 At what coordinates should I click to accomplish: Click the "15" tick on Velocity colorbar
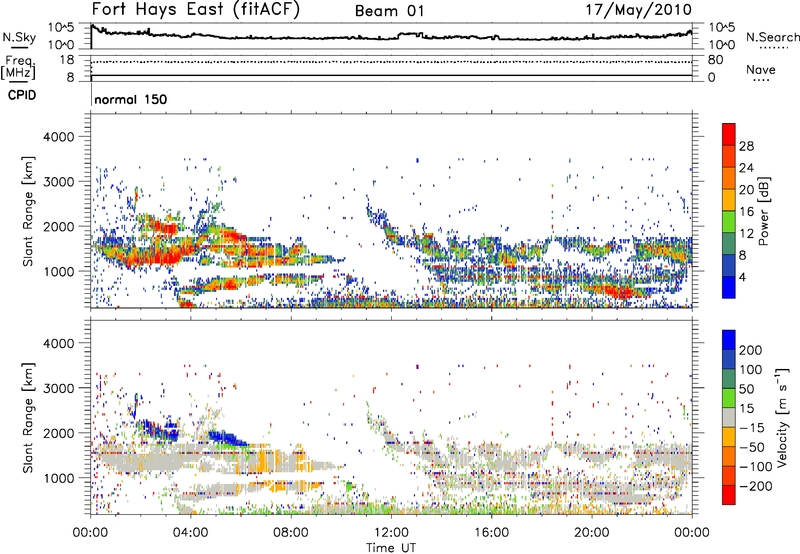(x=747, y=409)
